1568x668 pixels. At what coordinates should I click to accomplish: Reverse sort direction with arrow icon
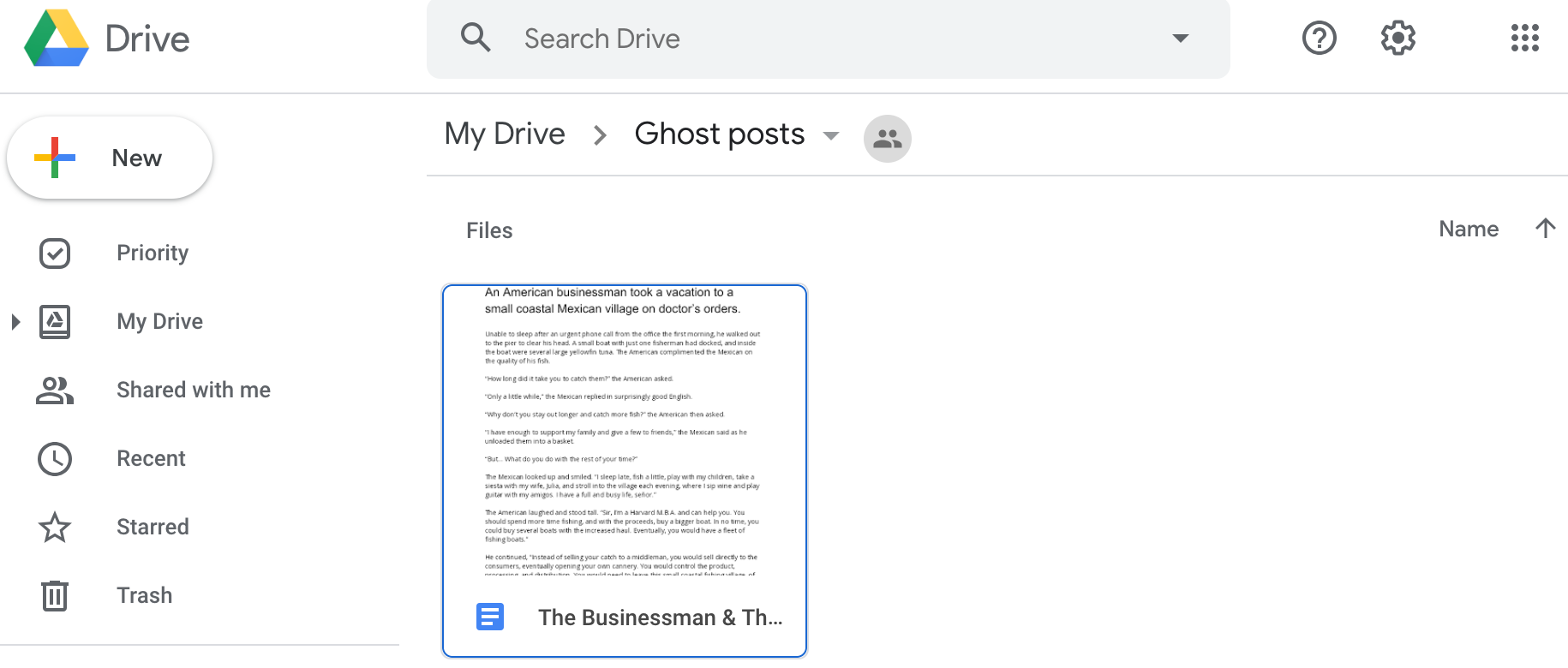(1545, 229)
